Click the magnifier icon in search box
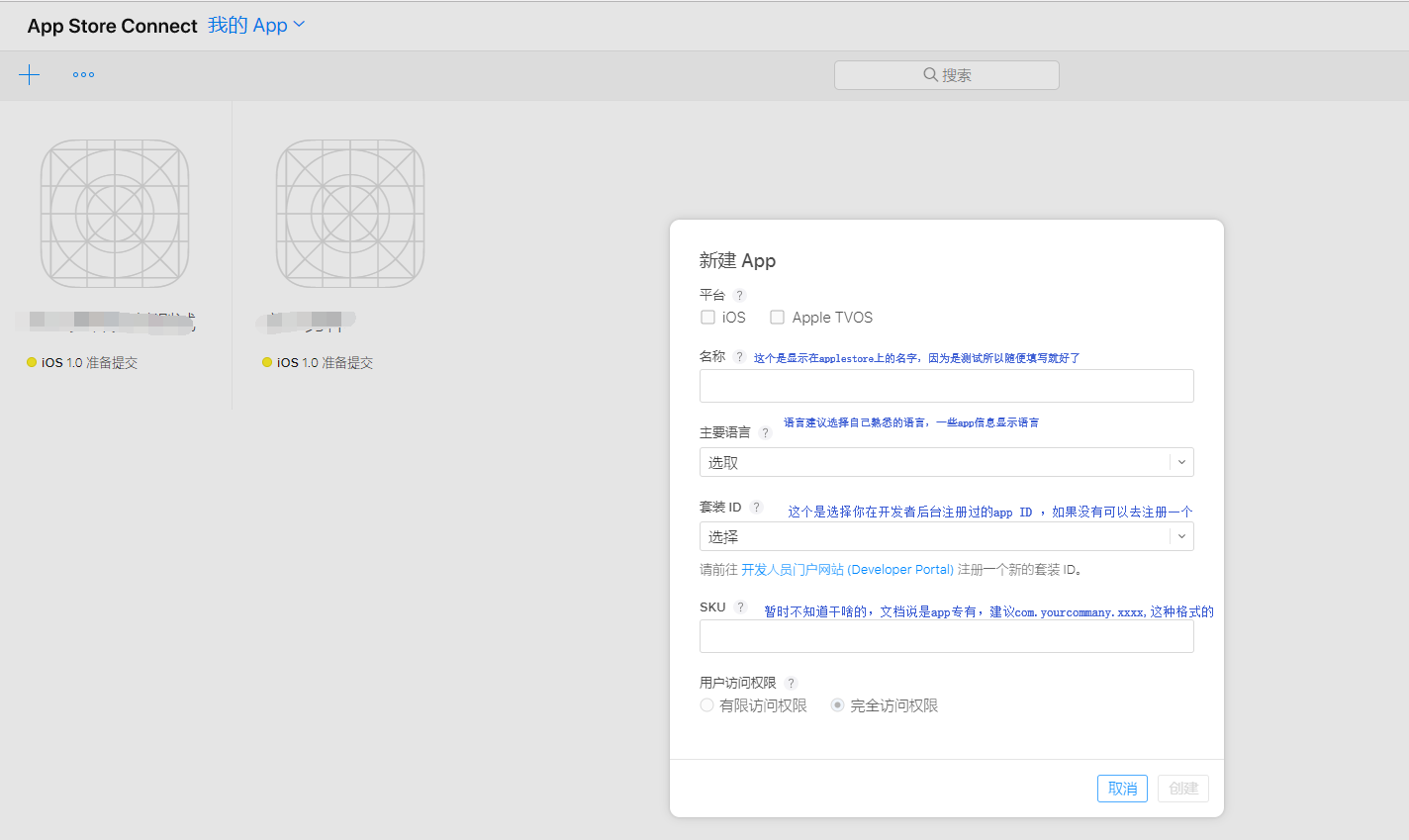Image resolution: width=1409 pixels, height=840 pixels. coord(930,74)
